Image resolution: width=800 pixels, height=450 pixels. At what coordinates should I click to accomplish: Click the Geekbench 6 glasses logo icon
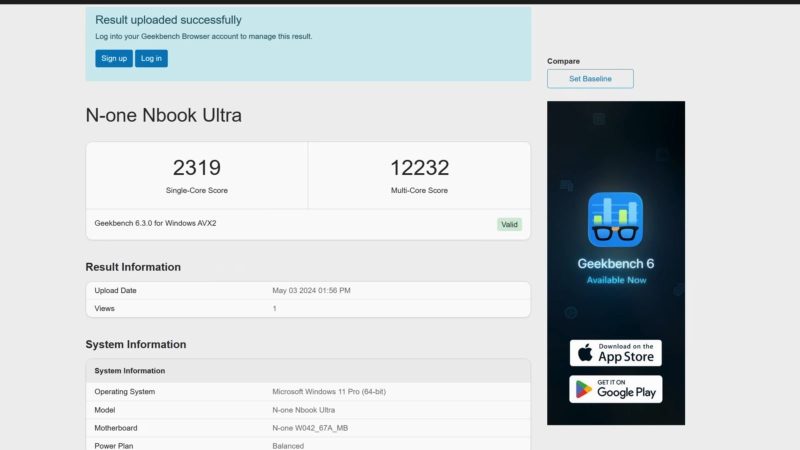(x=615, y=220)
